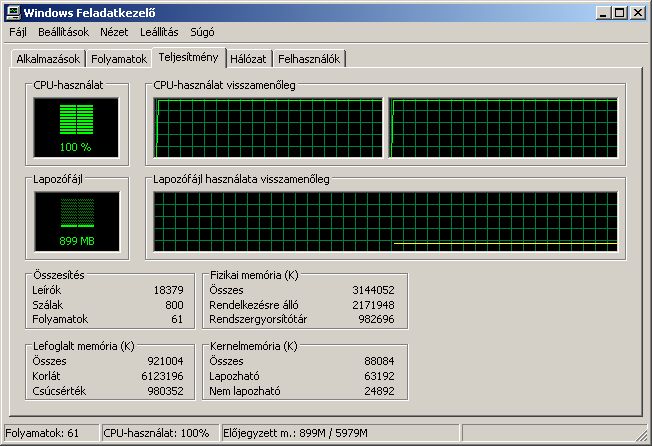Image resolution: width=652 pixels, height=446 pixels.
Task: Click Rendelkezésre álló value 2171948
Action: point(373,305)
